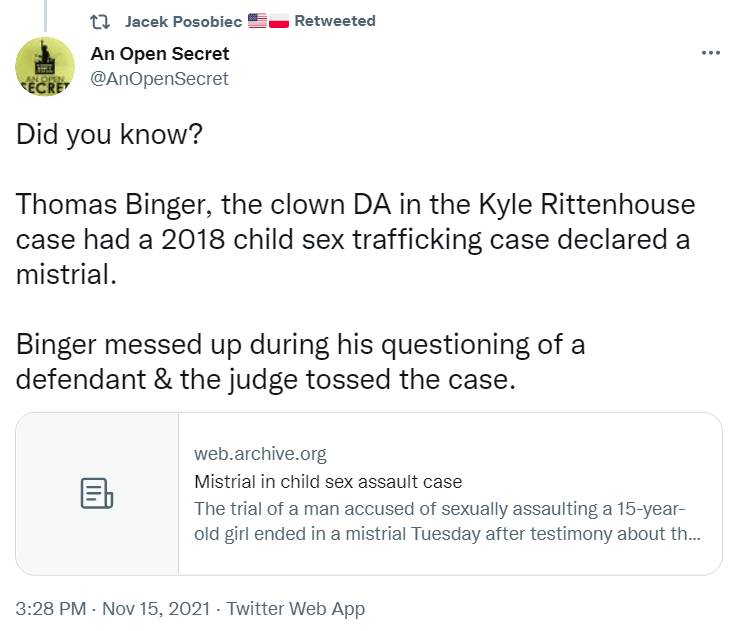Open the web.archive.org domain link

point(260,453)
